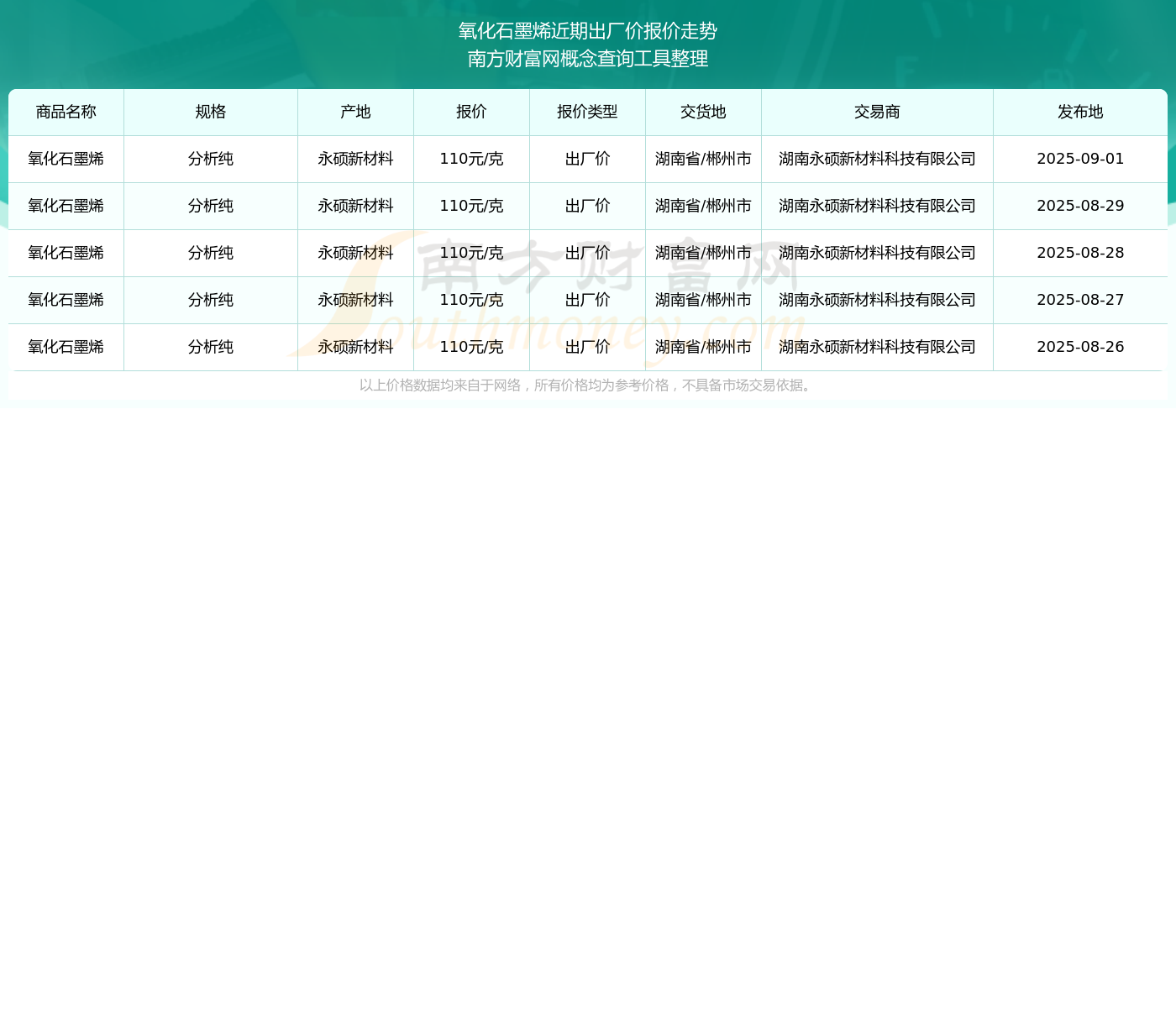Select the 交货地 column header
1176x1012 pixels.
point(703,112)
